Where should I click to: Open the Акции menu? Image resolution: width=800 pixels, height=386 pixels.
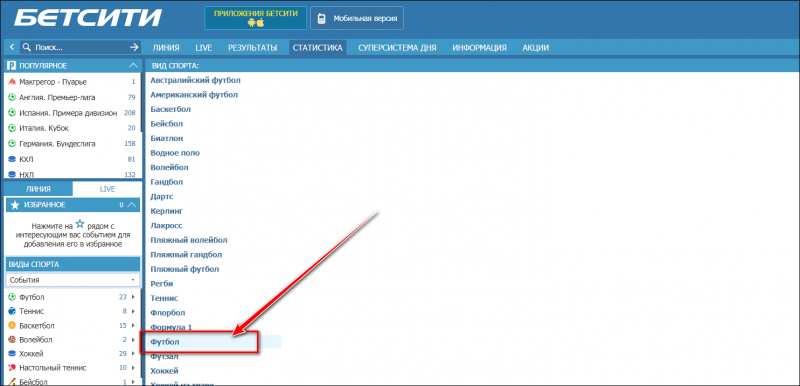536,48
